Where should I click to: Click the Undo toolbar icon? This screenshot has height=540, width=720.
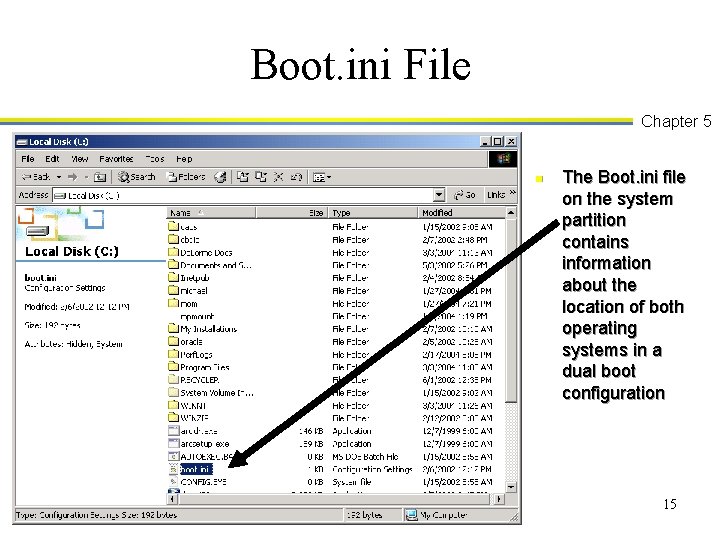pos(296,177)
